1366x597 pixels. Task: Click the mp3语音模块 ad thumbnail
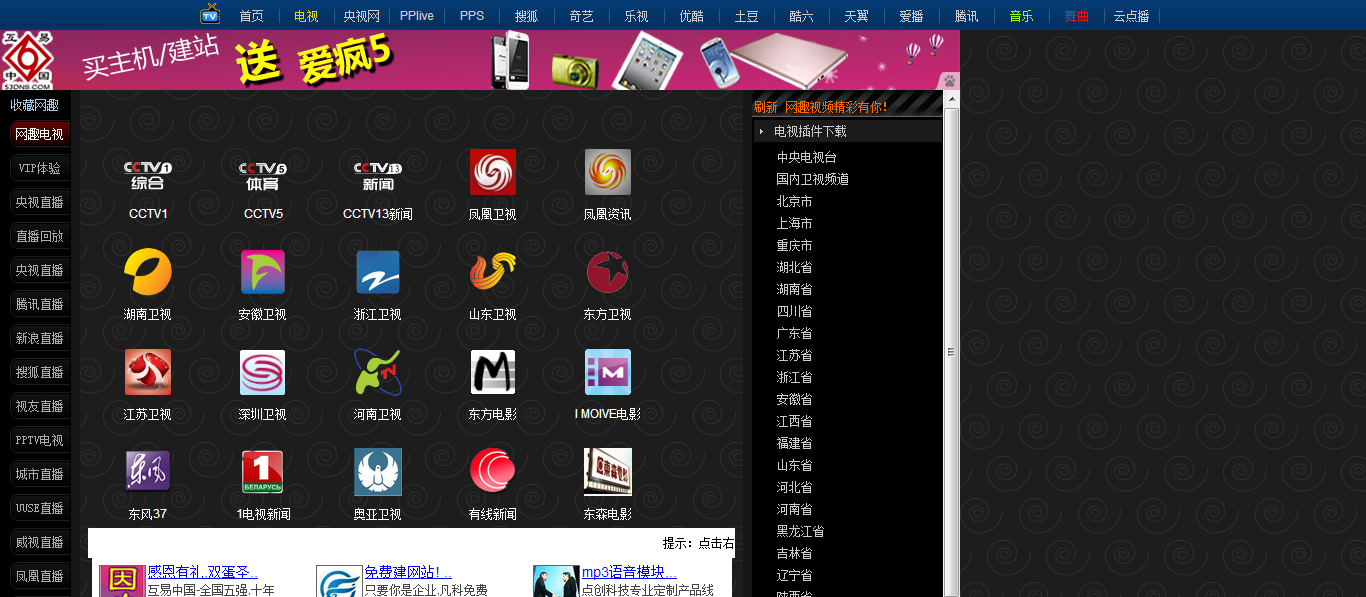(x=556, y=581)
